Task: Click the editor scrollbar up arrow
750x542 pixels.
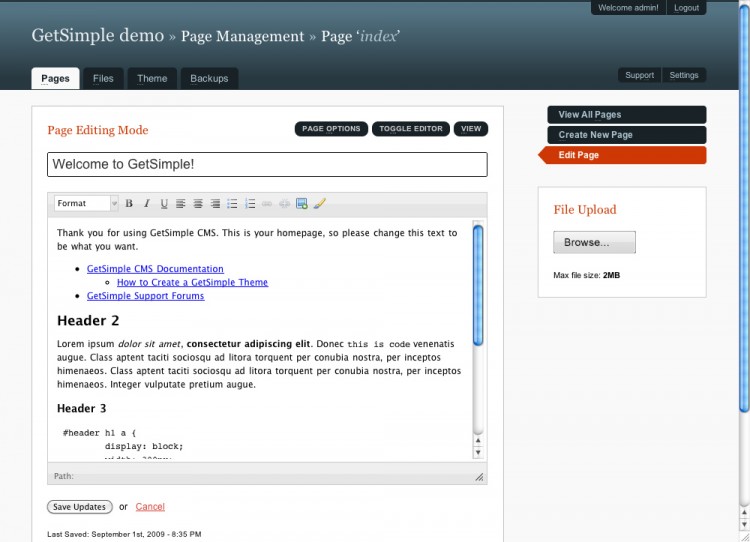Action: (x=478, y=441)
